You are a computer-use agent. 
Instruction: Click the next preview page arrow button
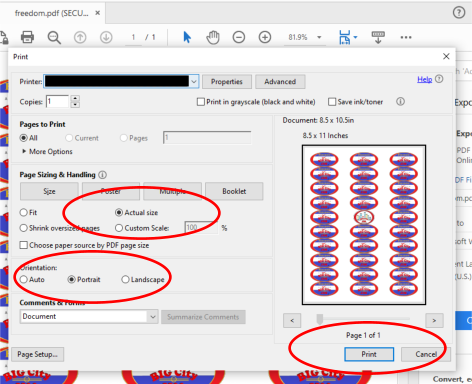(434, 321)
